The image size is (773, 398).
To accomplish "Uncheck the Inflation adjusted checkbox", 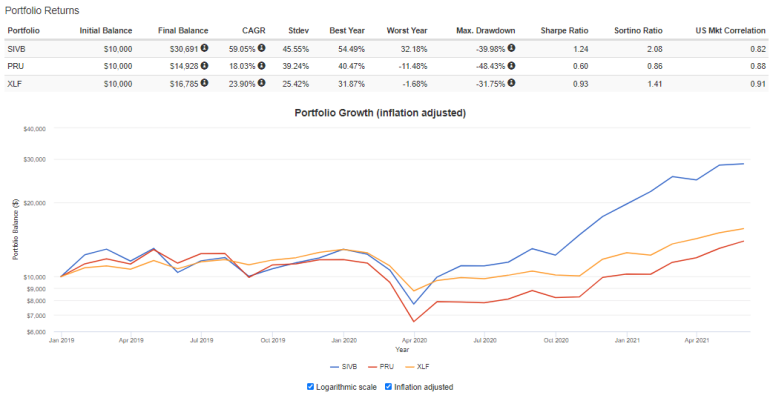I will (388, 387).
